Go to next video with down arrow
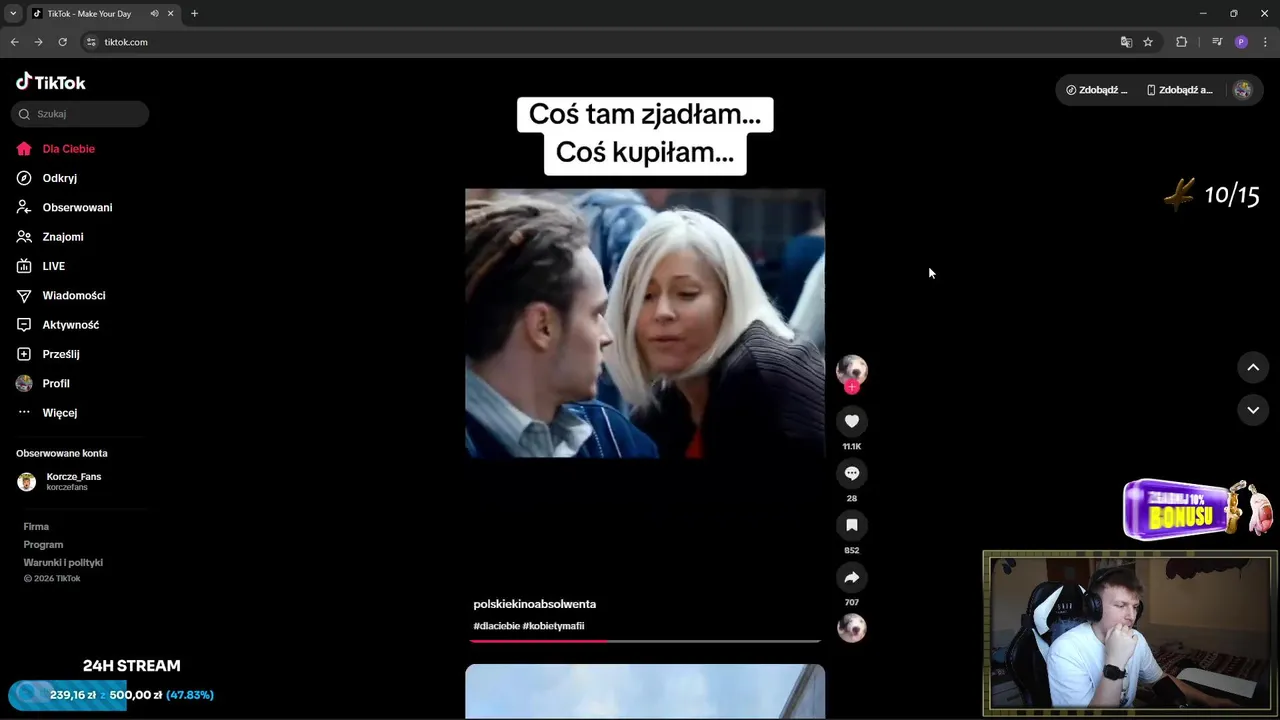Screen dimensions: 1280x720 click(x=1253, y=410)
